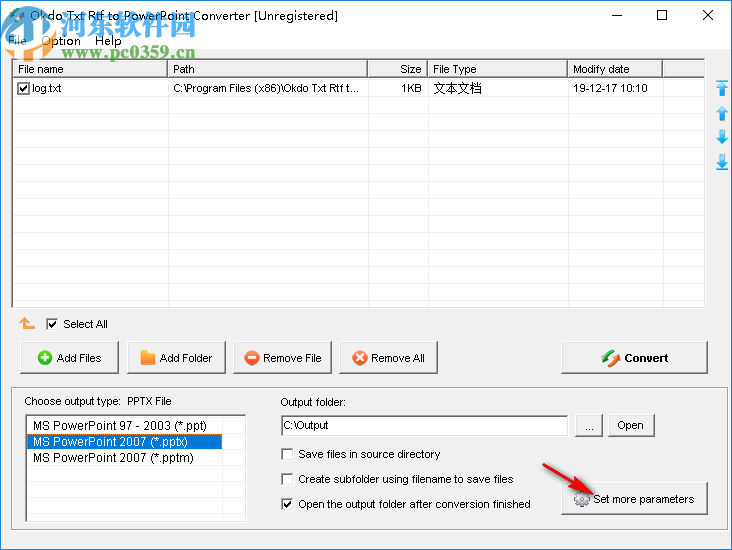732x550 pixels.
Task: Select the log.txt file name cell
Action: click(x=47, y=88)
